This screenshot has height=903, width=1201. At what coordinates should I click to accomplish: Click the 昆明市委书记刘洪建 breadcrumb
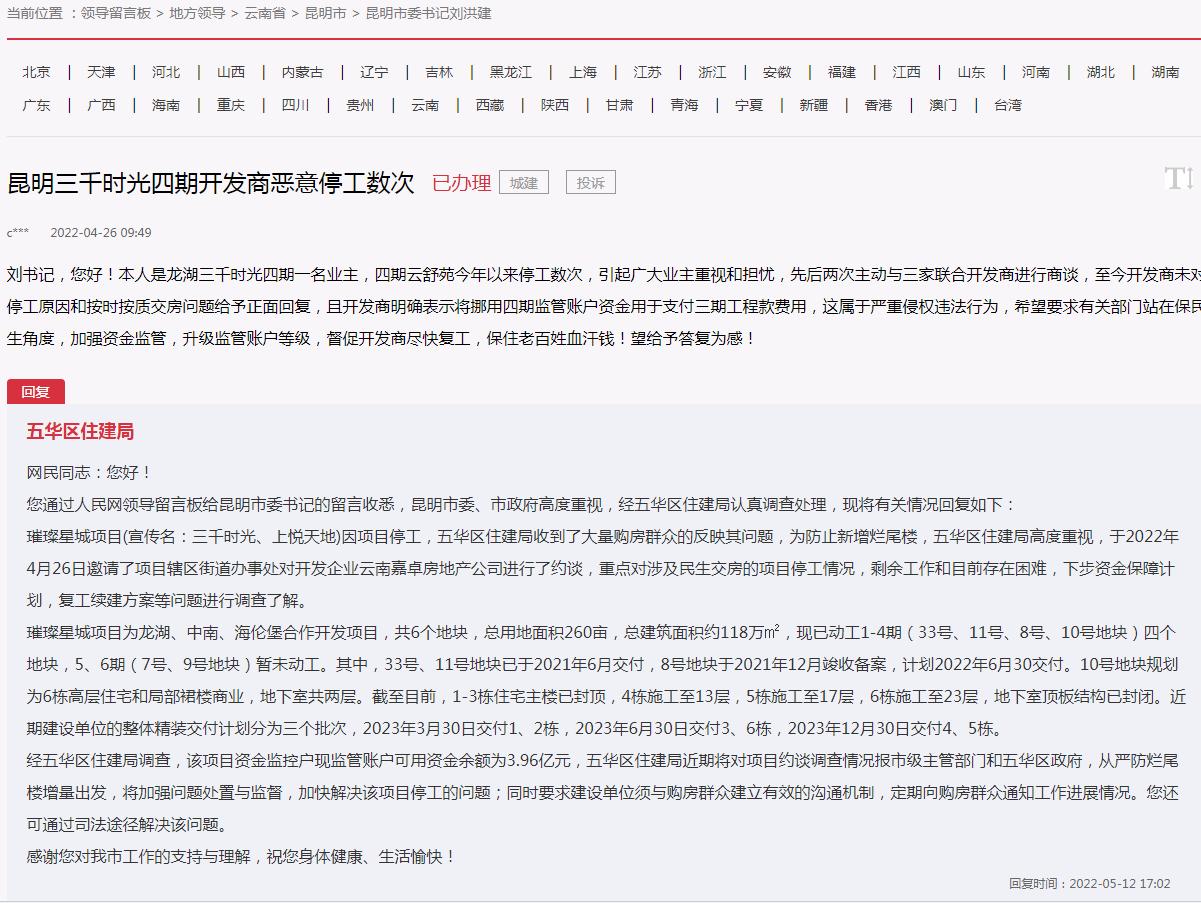(428, 14)
